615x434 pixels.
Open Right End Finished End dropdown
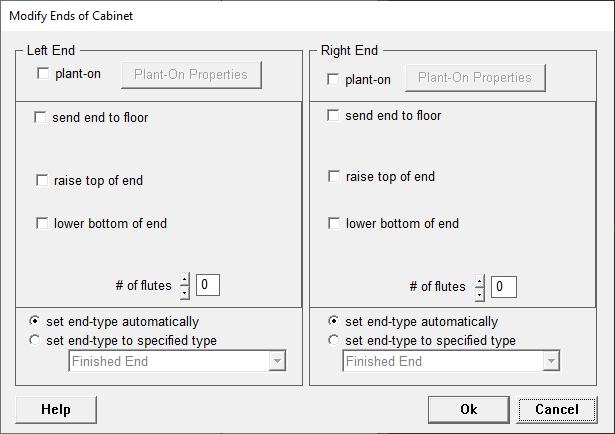[549, 361]
